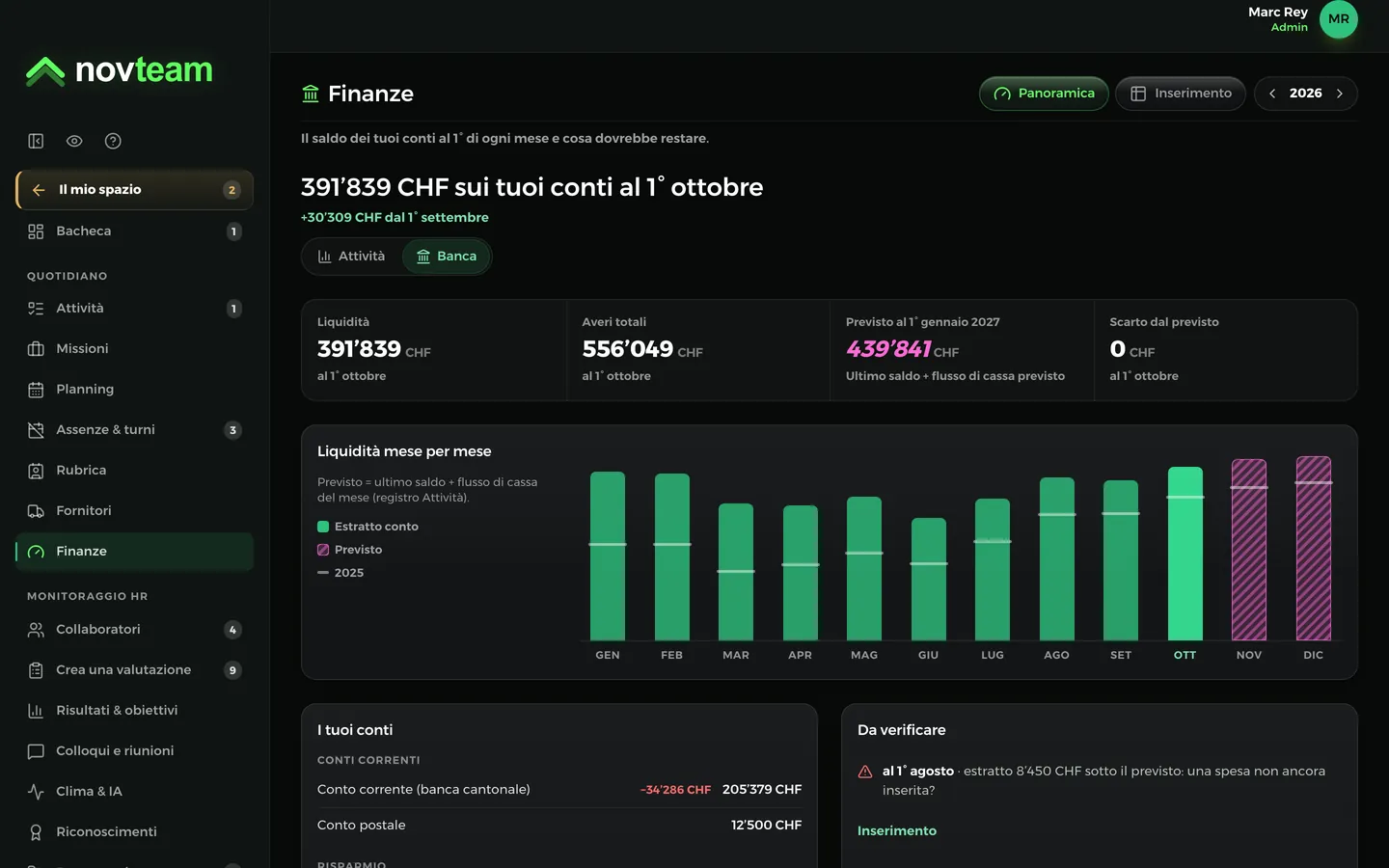Open Planning calendar icon
The height and width of the screenshot is (868, 1389).
tap(36, 390)
